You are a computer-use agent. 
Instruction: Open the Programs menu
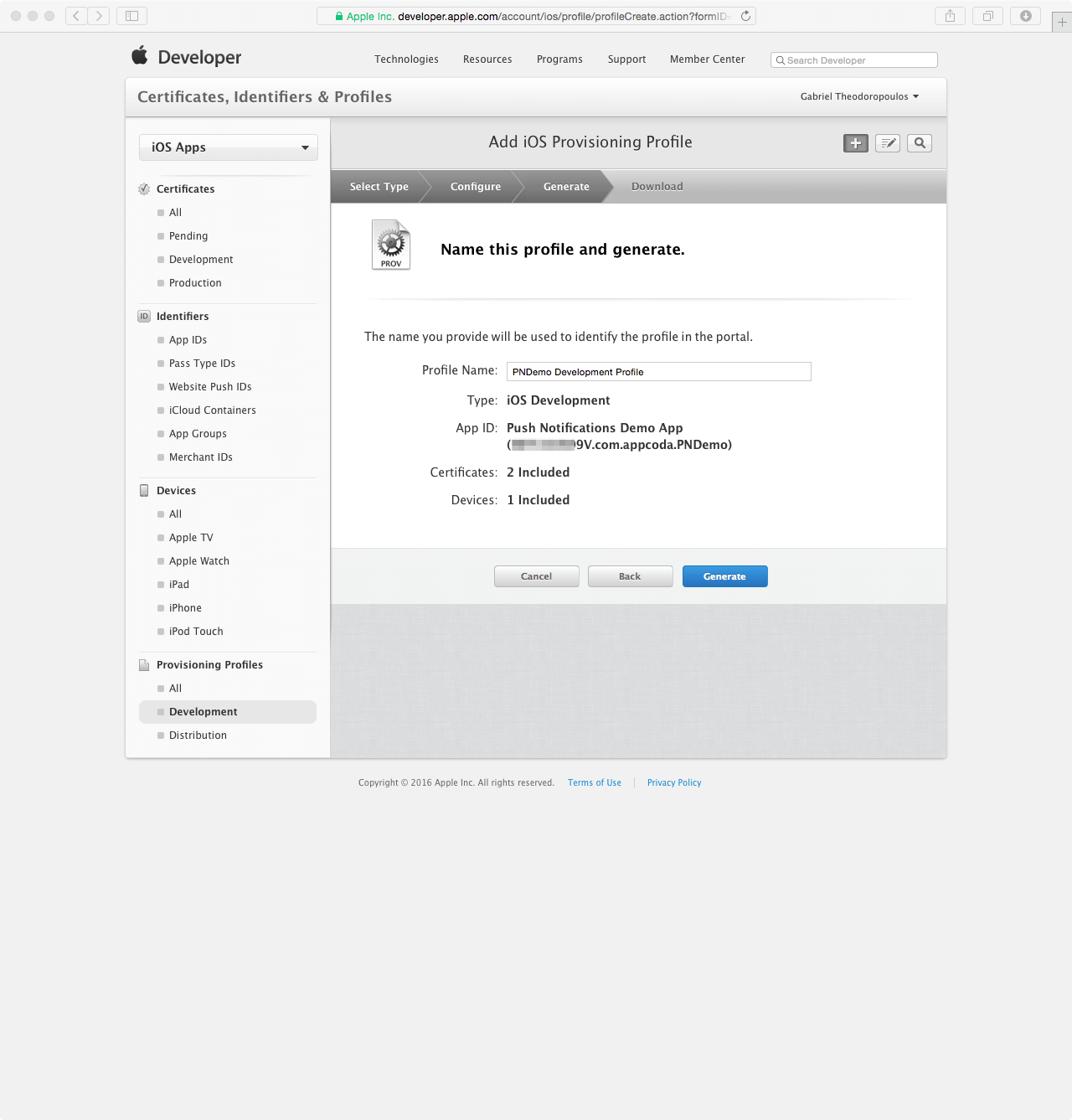pyautogui.click(x=559, y=59)
